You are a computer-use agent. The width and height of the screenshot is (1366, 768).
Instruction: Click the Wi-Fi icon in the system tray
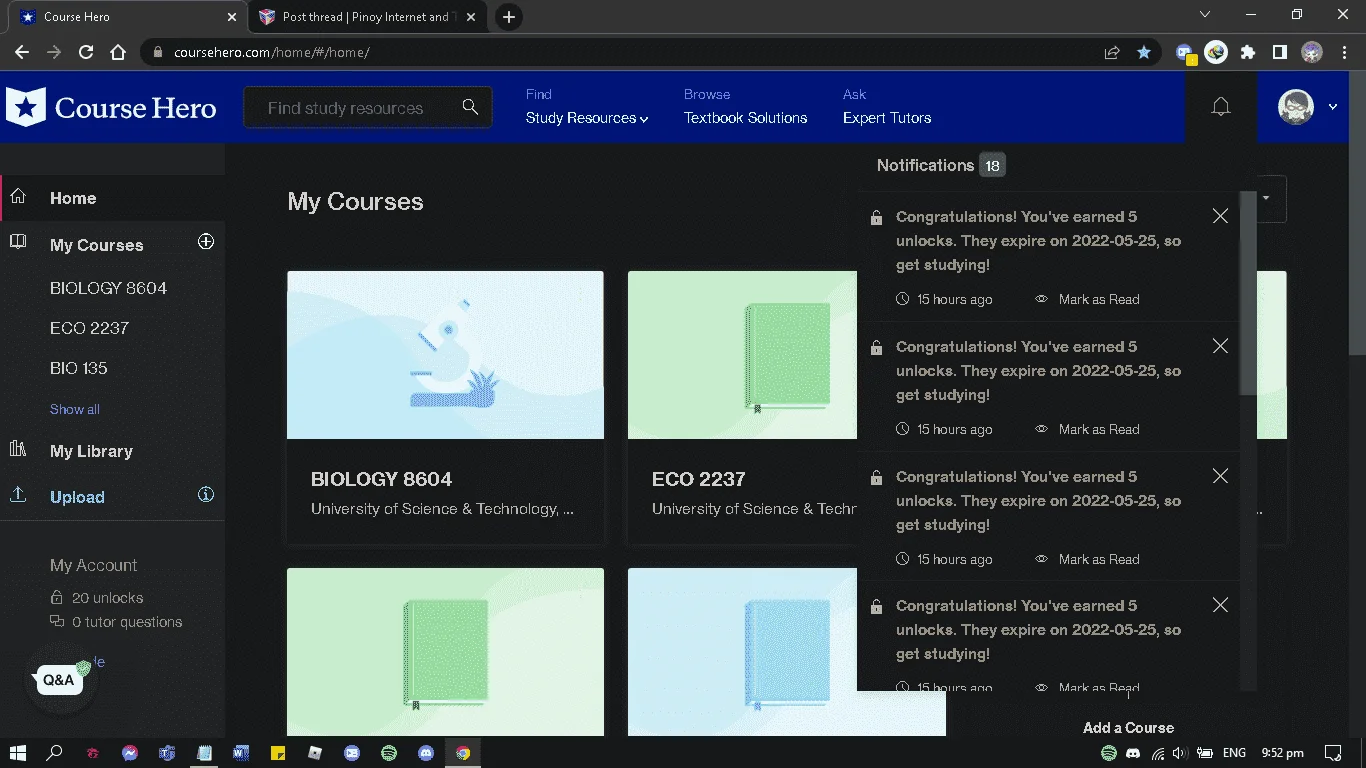[x=1158, y=753]
